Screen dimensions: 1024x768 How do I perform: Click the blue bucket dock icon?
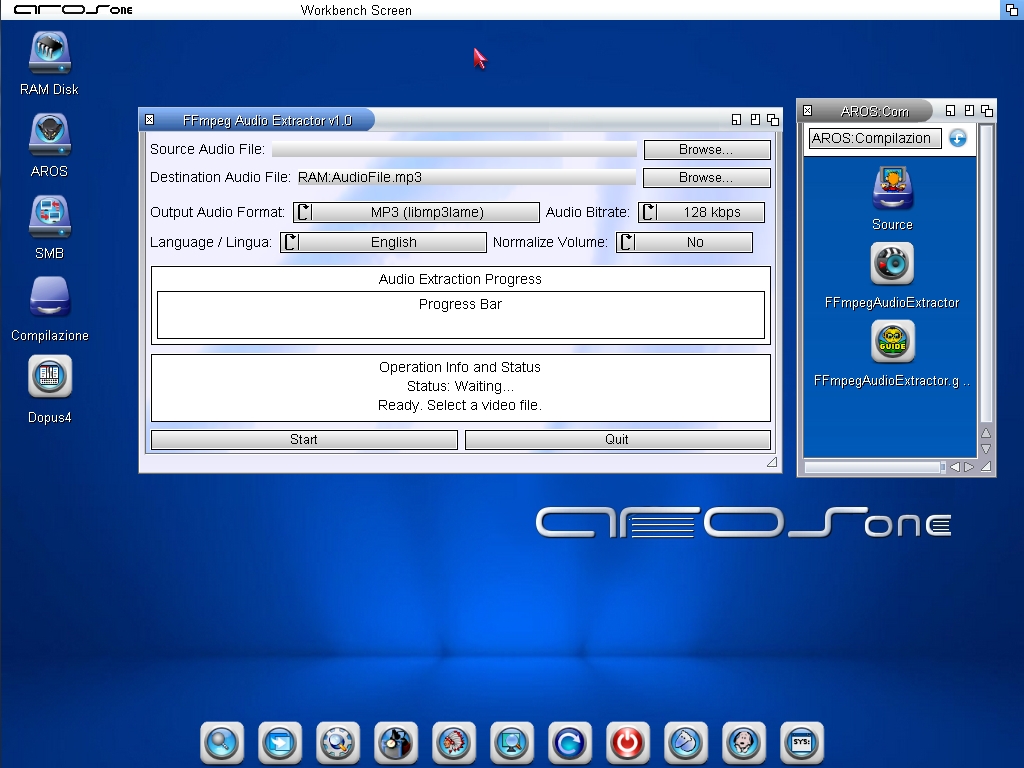pos(686,743)
